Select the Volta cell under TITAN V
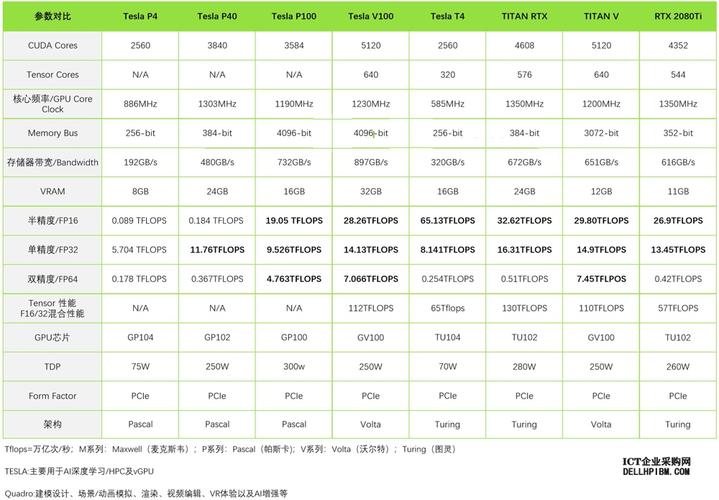The image size is (719, 500). tap(600, 424)
